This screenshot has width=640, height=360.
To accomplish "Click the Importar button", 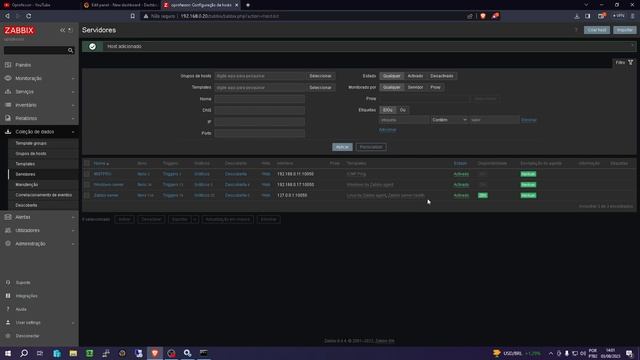I will tap(624, 30).
